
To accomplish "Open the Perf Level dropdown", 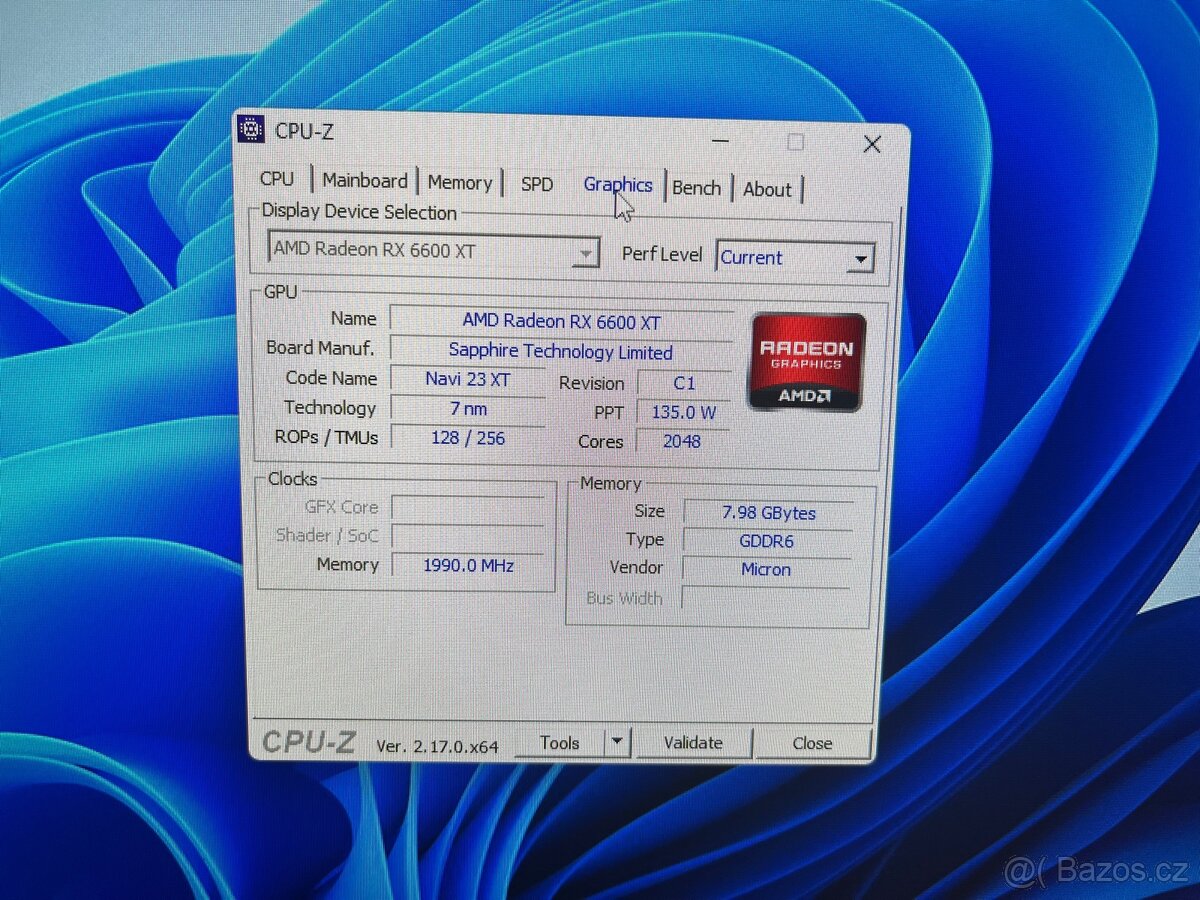I will (861, 258).
